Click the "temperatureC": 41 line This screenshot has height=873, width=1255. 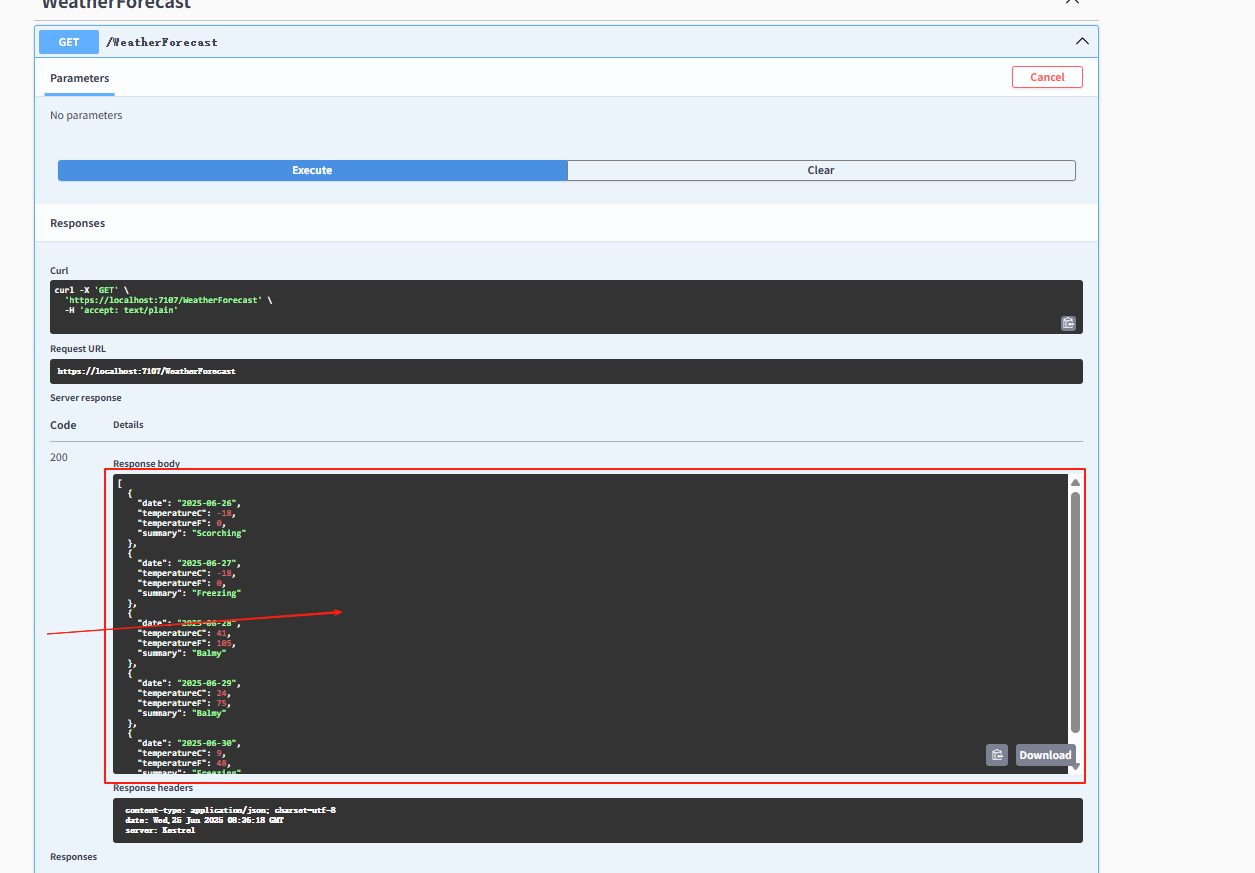(x=184, y=633)
